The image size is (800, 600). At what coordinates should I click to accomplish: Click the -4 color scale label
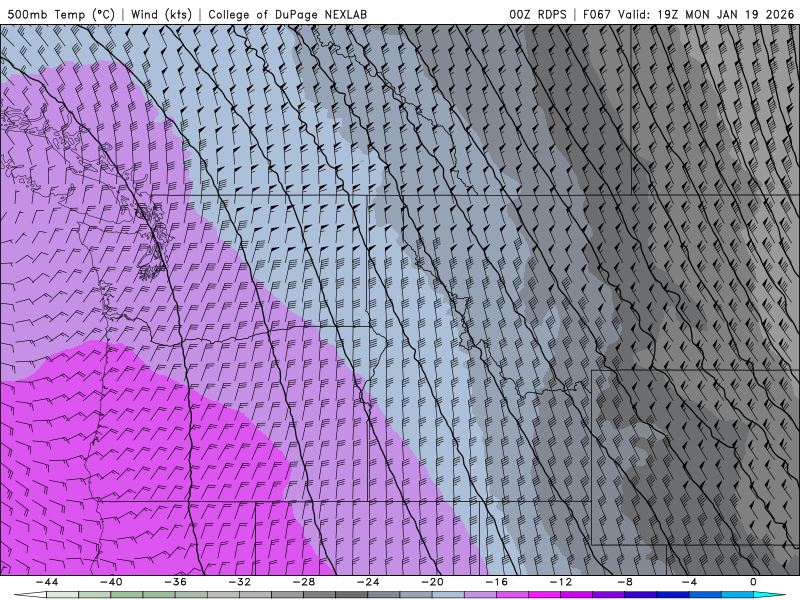pyautogui.click(x=689, y=582)
